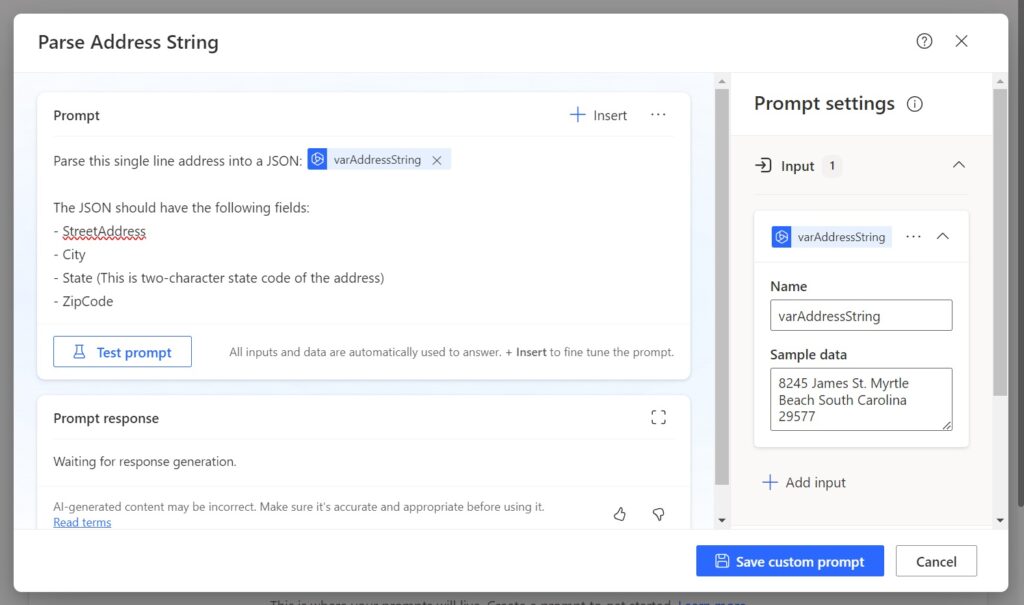This screenshot has height=605, width=1024.
Task: Focus the Name input field
Action: coord(861,316)
